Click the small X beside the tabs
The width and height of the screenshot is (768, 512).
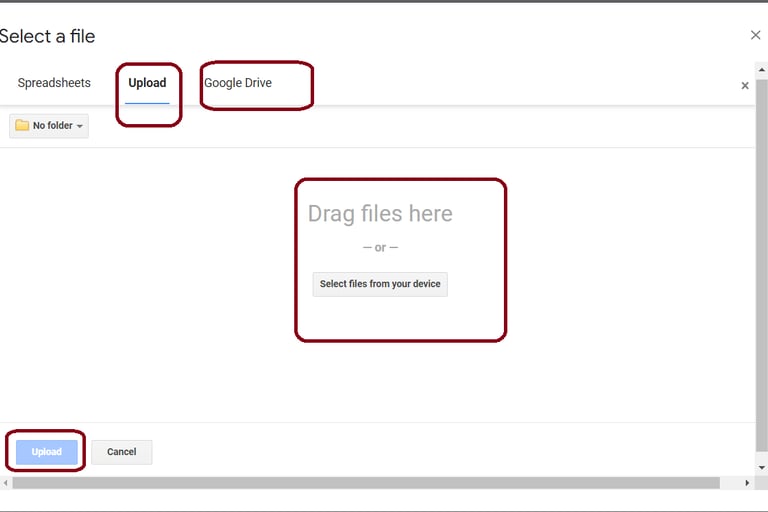click(745, 86)
